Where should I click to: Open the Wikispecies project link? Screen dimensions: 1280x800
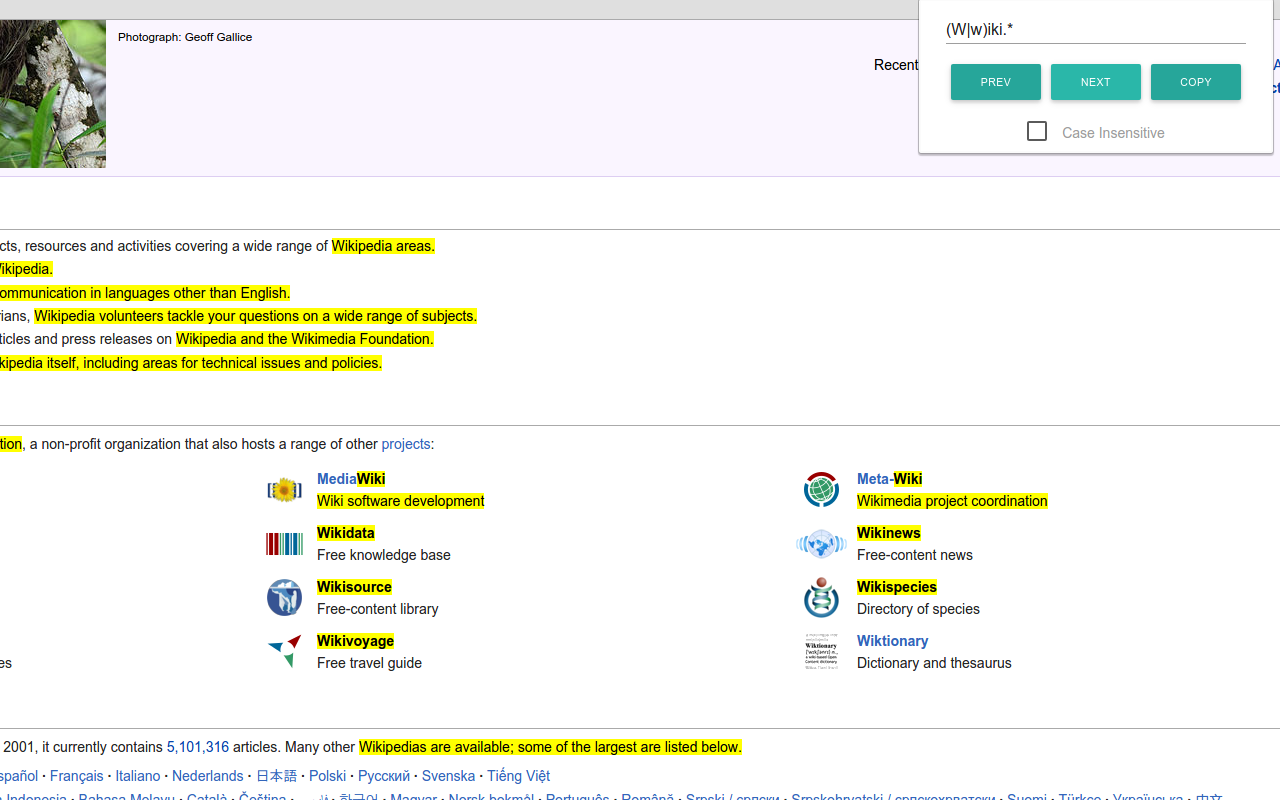pos(897,587)
